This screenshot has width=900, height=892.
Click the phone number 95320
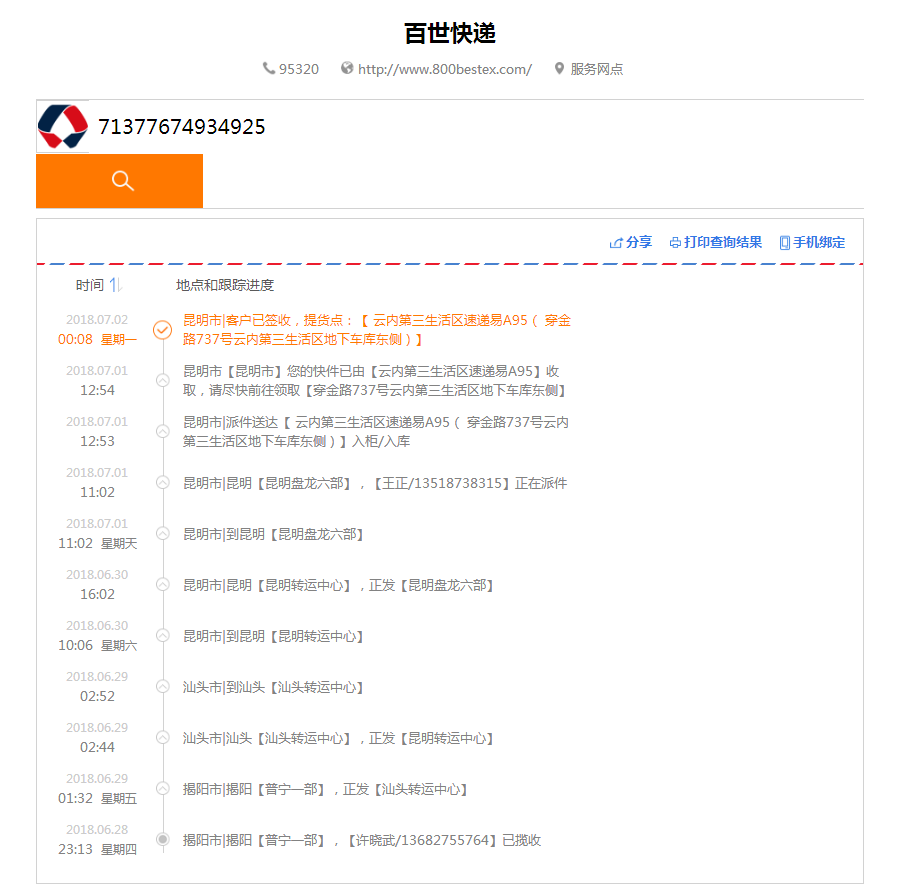[x=298, y=69]
